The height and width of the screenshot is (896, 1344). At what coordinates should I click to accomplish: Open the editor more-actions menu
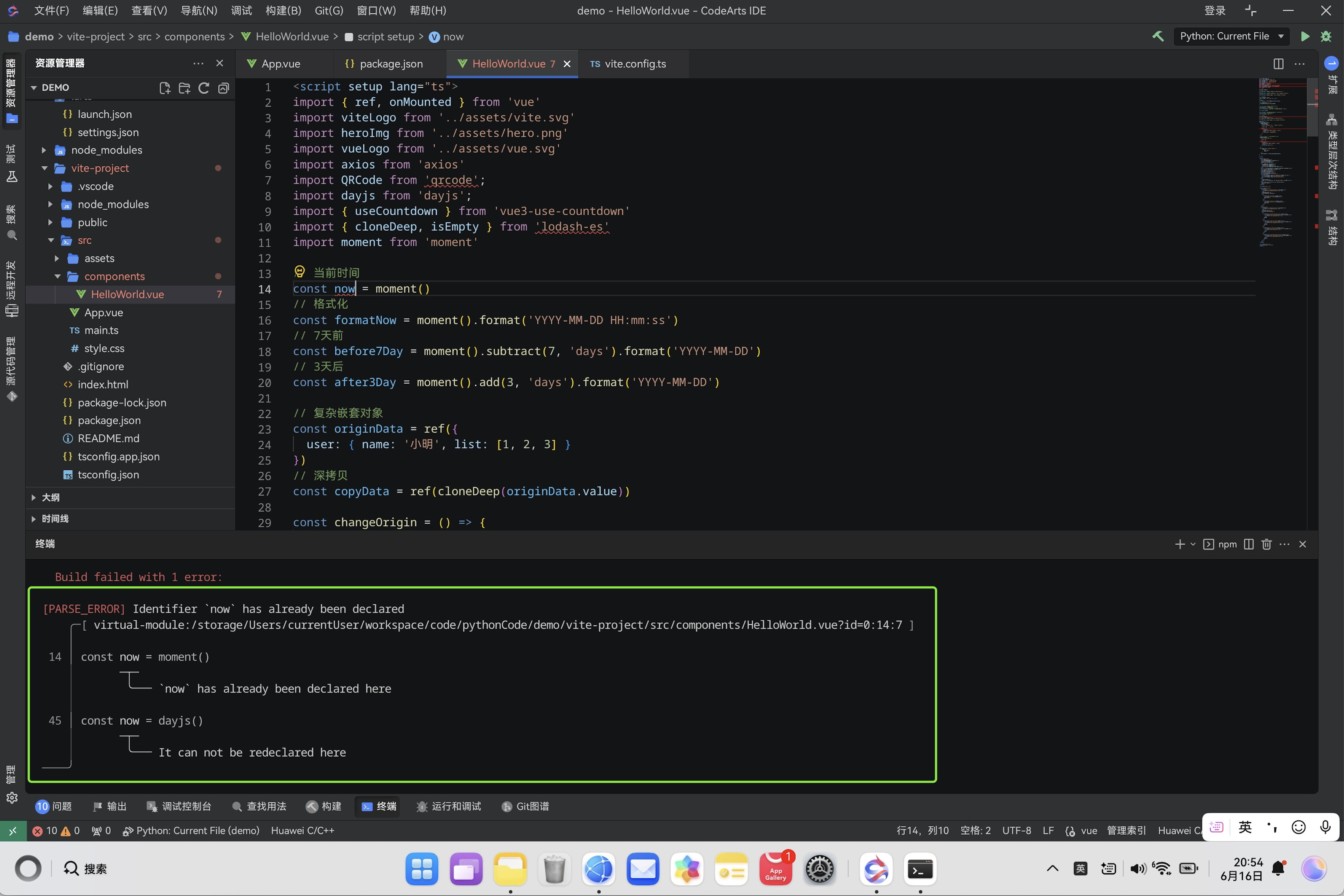[1299, 64]
